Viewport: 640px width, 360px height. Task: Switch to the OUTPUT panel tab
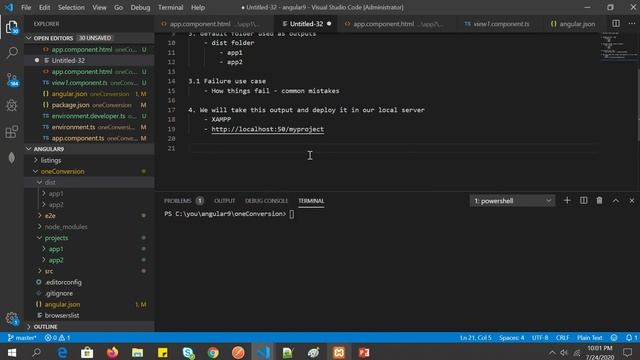pyautogui.click(x=224, y=200)
